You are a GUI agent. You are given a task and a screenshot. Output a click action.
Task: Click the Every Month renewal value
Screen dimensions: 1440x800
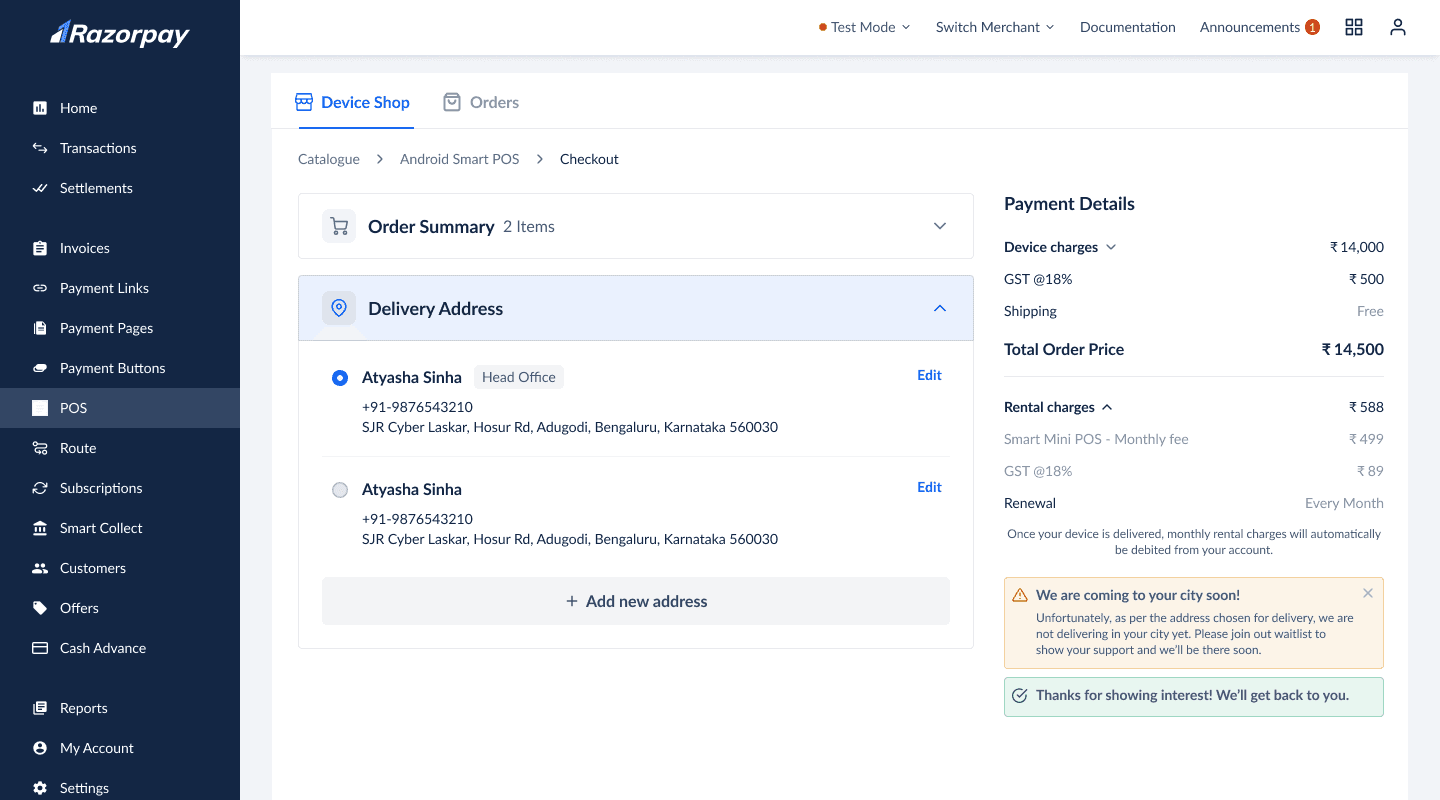[x=1344, y=503]
